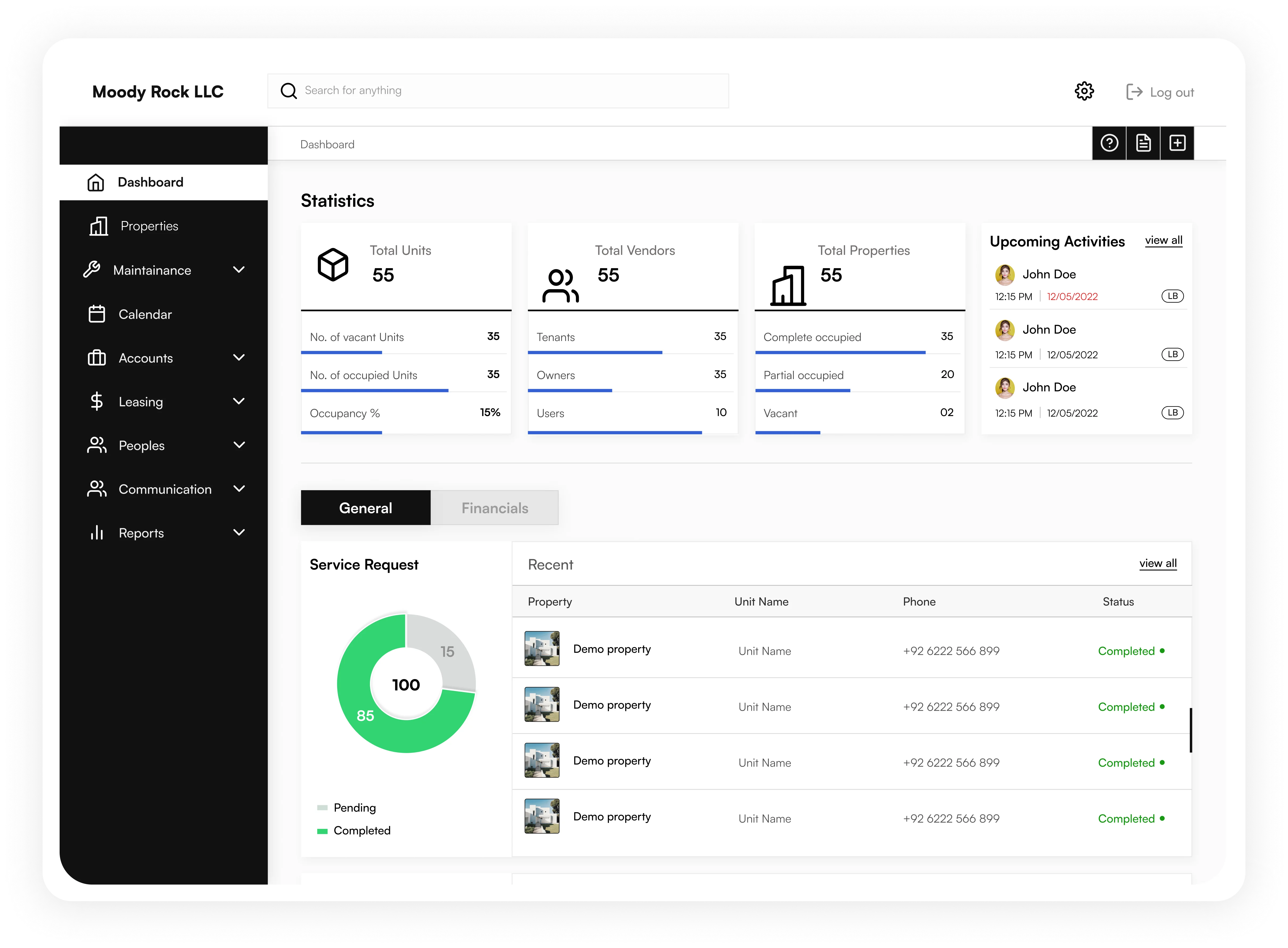The height and width of the screenshot is (948, 1288).
Task: Expand the Maintainance menu chevron
Action: pos(239,270)
